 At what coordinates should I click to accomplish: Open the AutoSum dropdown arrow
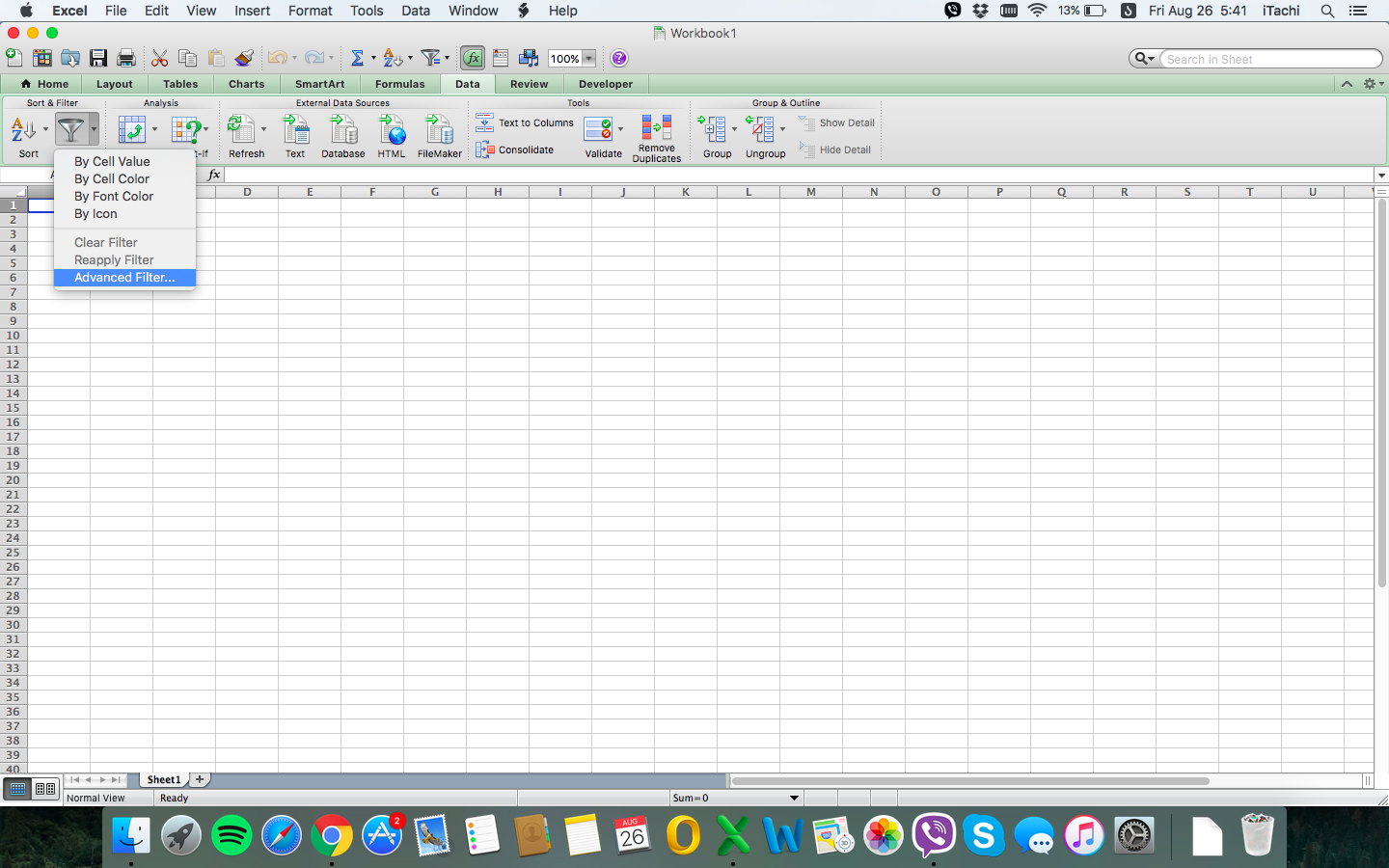[x=373, y=58]
